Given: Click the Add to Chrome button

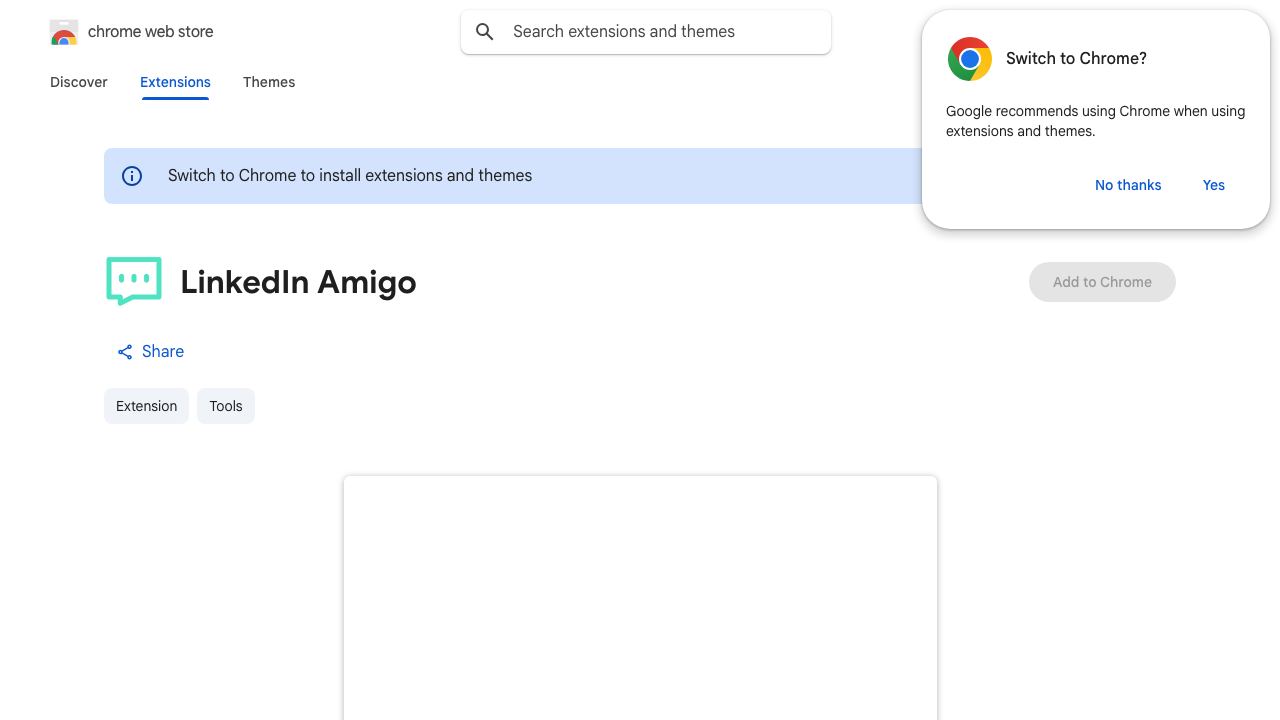Looking at the screenshot, I should click(1102, 282).
